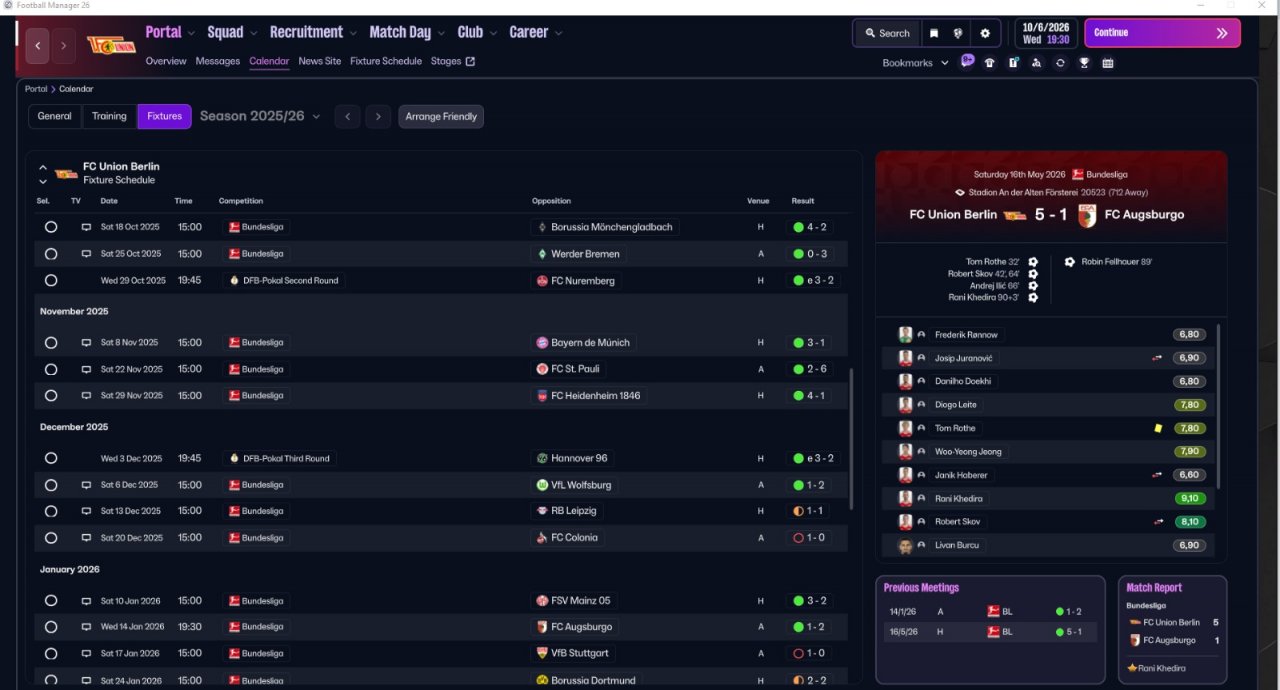Expand the Bookmarks dropdown

click(x=914, y=63)
